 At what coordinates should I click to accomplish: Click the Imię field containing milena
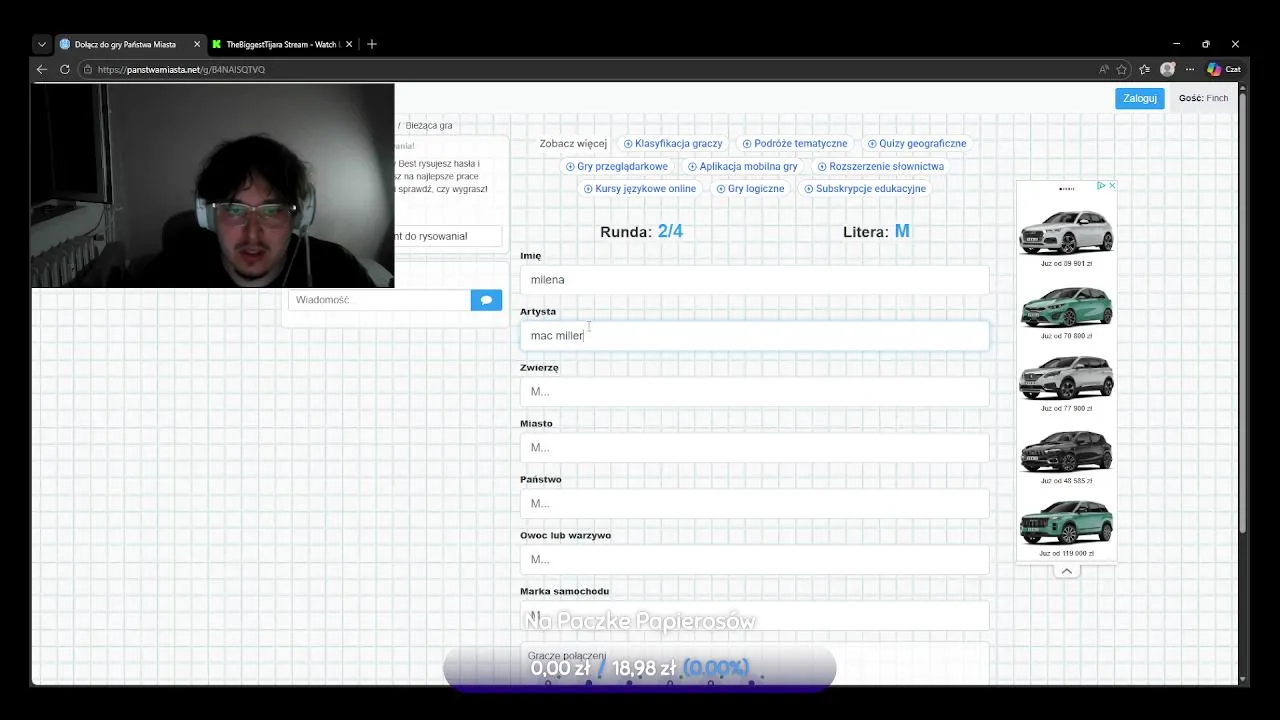tap(754, 279)
